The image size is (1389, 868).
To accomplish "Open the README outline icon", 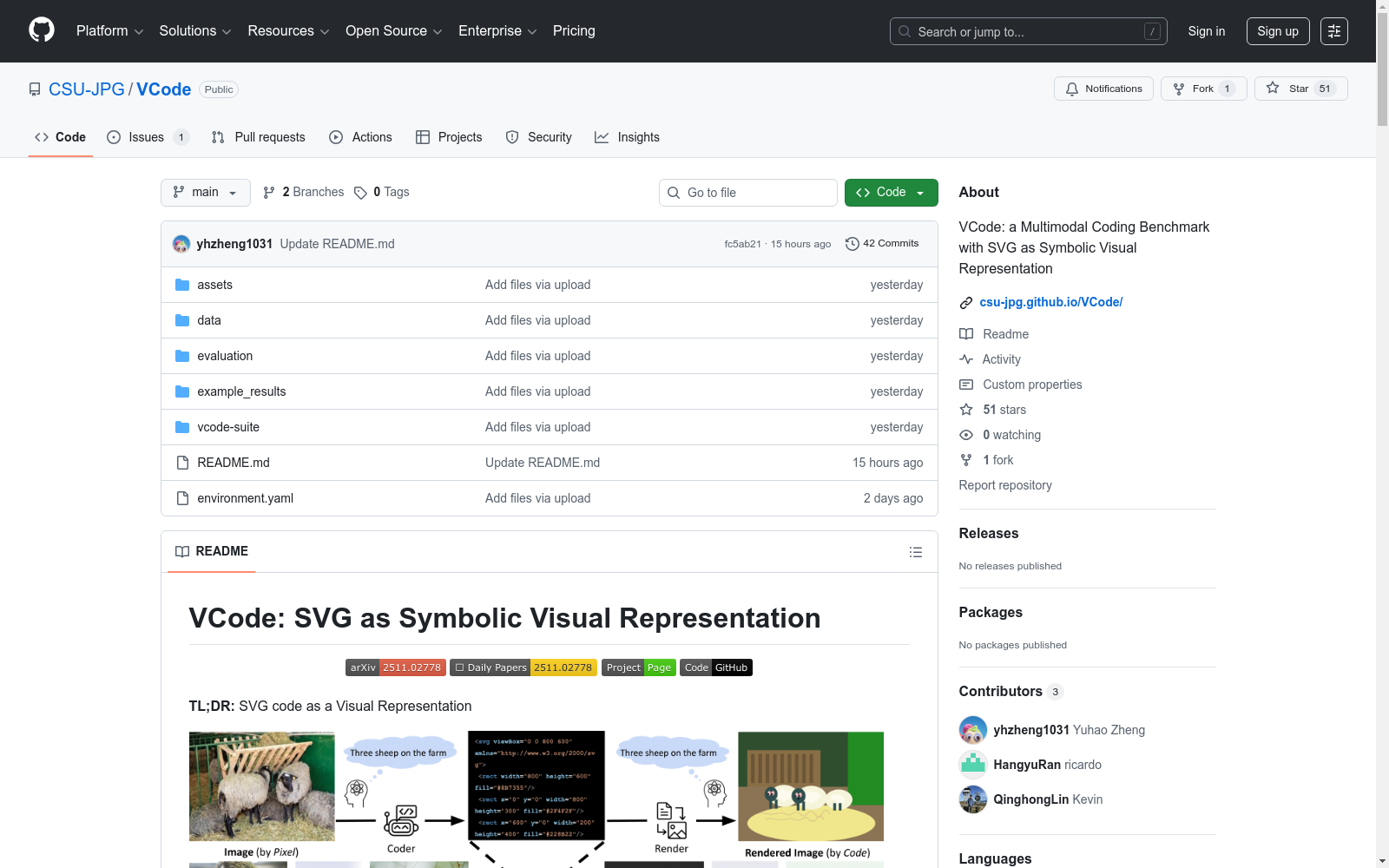I will [x=916, y=552].
